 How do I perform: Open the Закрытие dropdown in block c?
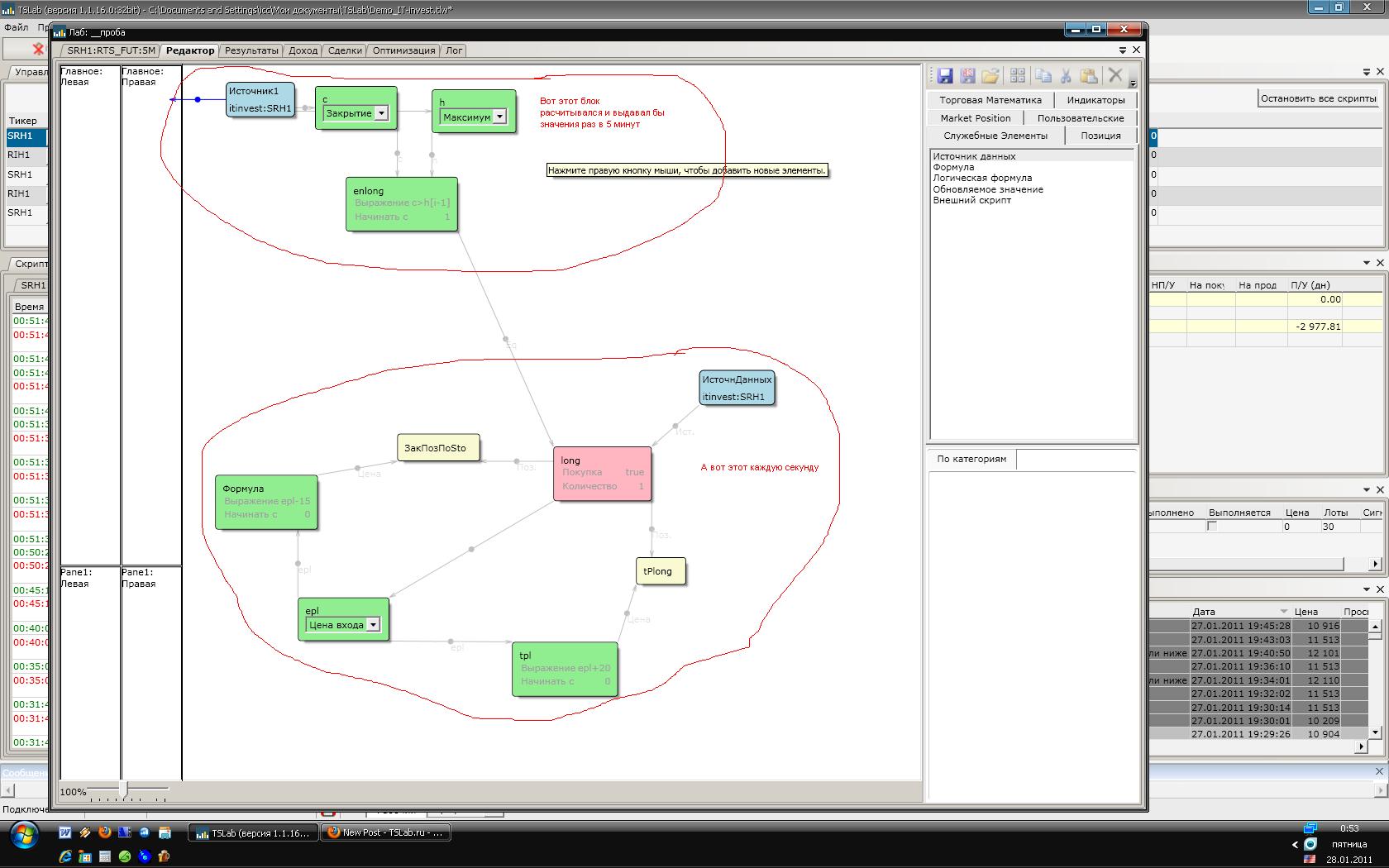pyautogui.click(x=381, y=113)
